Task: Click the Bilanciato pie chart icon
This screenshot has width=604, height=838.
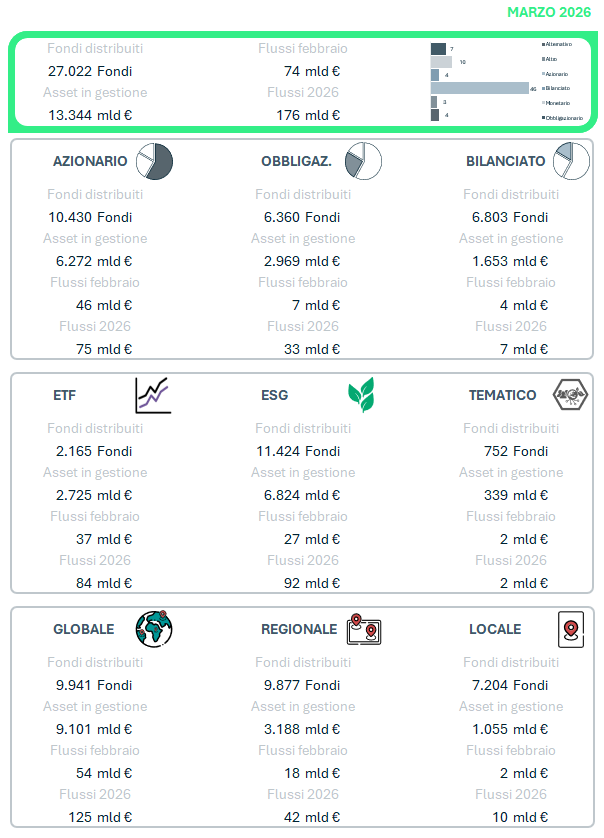Action: coord(571,161)
